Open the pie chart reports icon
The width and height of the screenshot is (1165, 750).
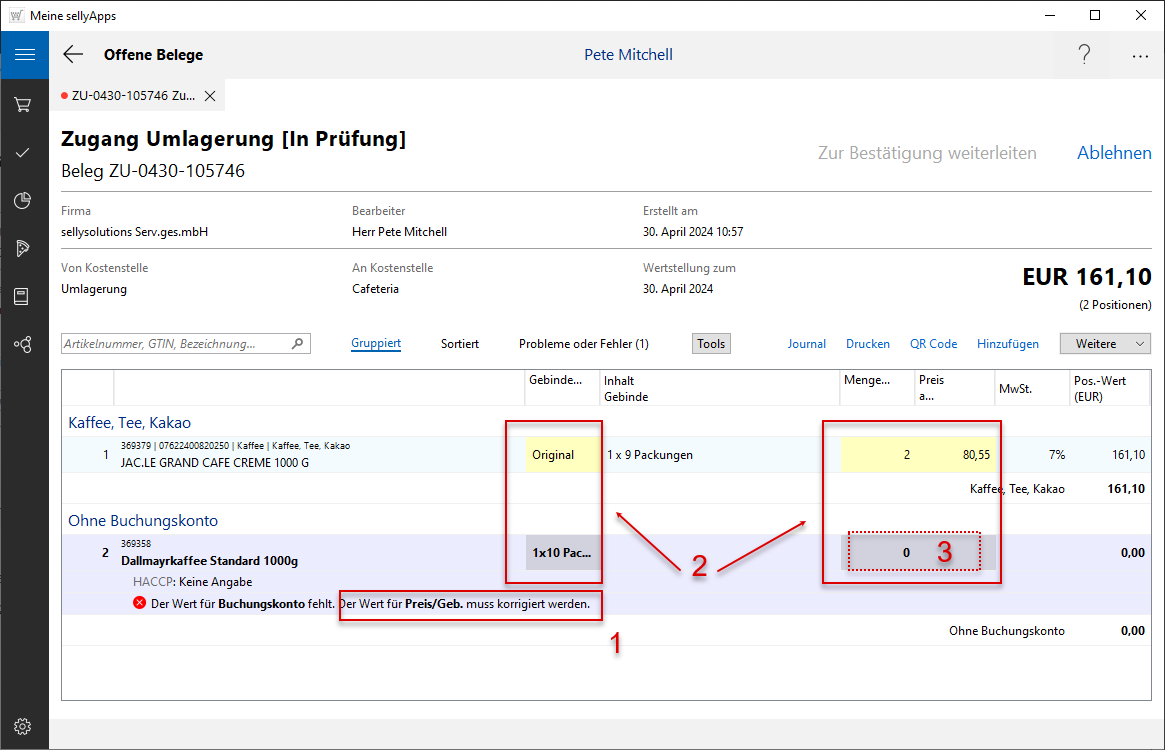[23, 201]
